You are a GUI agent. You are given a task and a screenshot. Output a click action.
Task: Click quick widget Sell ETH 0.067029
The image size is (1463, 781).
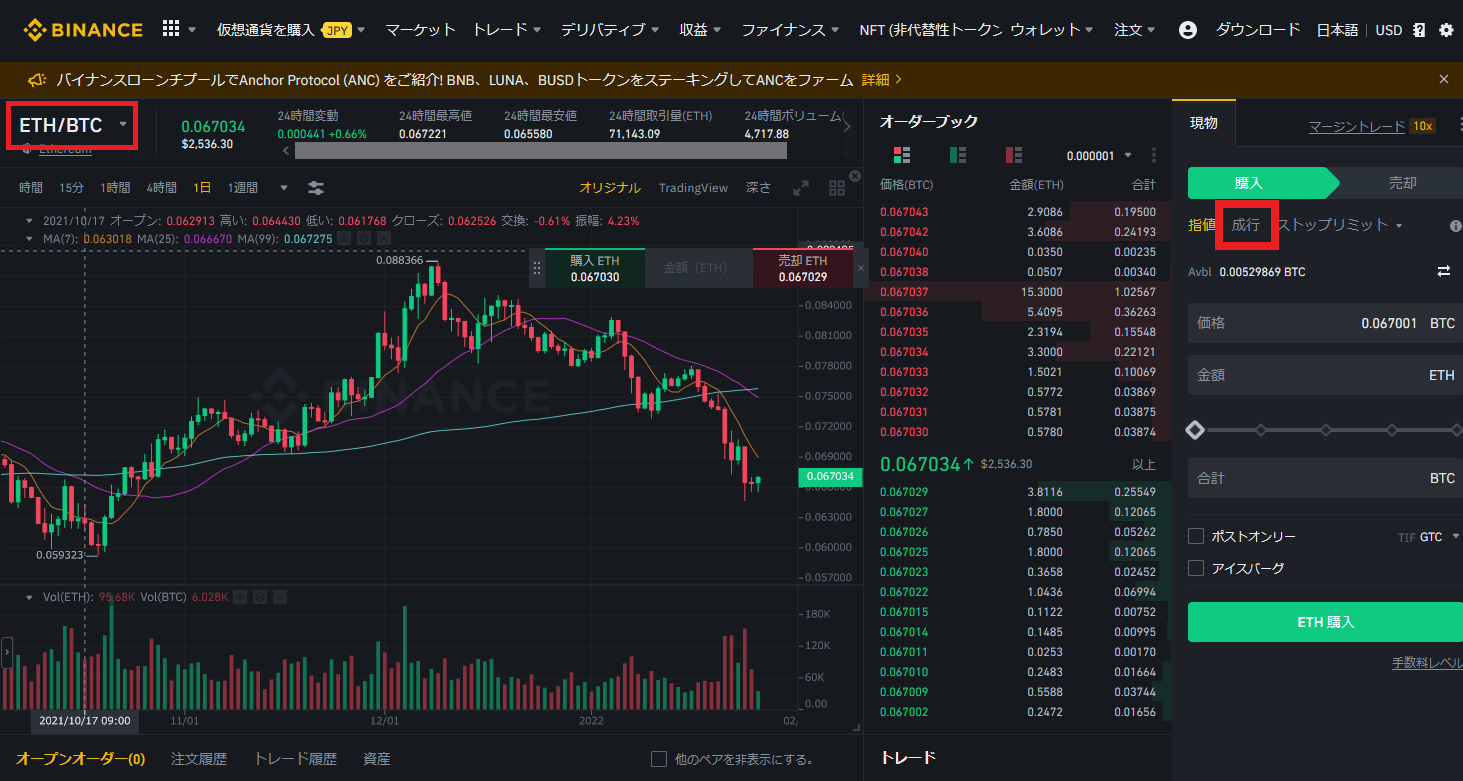pyautogui.click(x=803, y=268)
